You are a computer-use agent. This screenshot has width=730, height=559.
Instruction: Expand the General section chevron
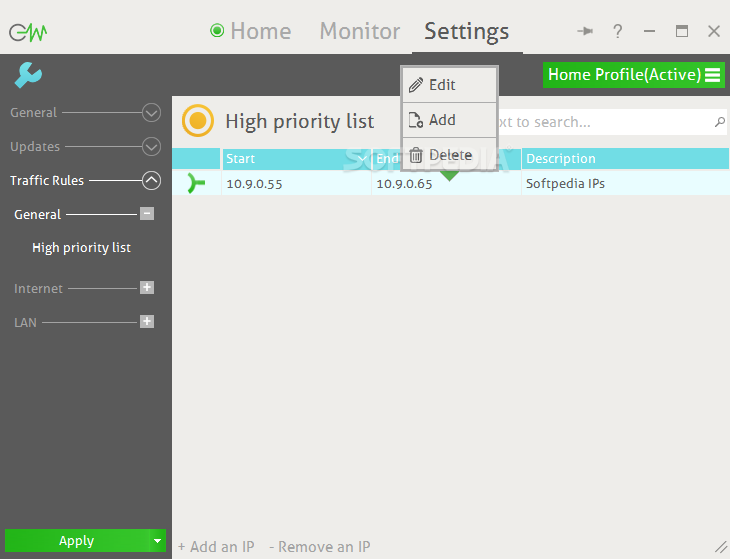(151, 113)
